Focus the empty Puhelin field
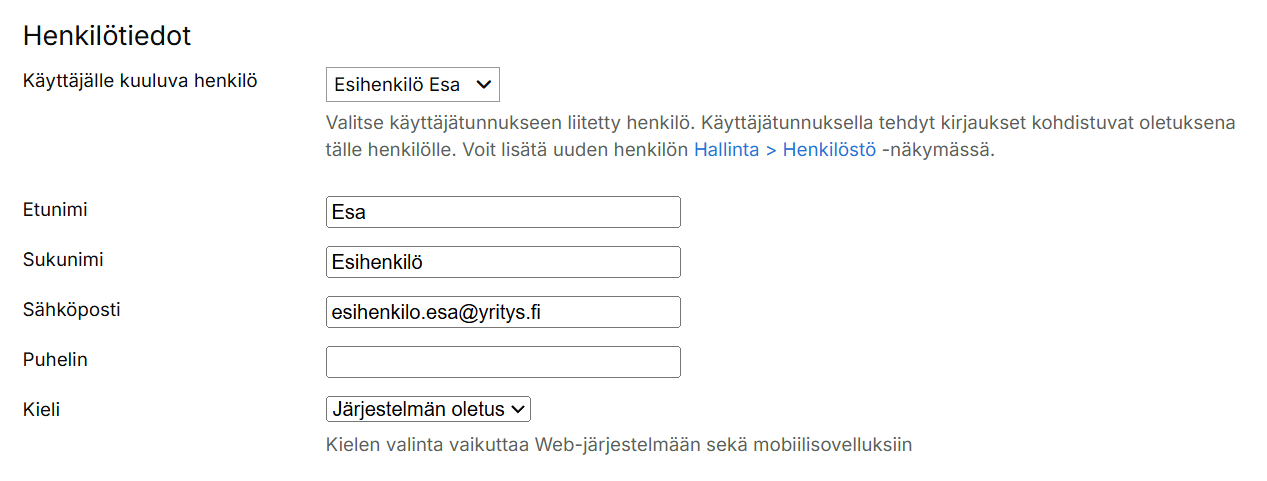Screen dimensions: 1267x481 tap(503, 362)
